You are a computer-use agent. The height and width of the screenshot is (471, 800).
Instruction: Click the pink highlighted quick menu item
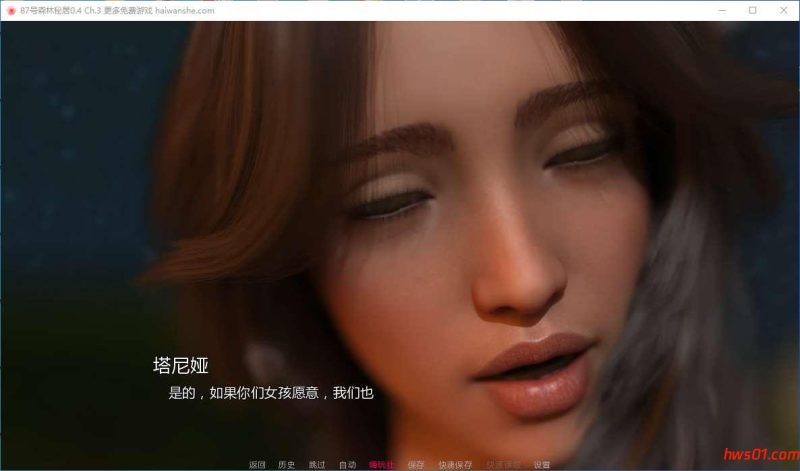click(x=382, y=464)
